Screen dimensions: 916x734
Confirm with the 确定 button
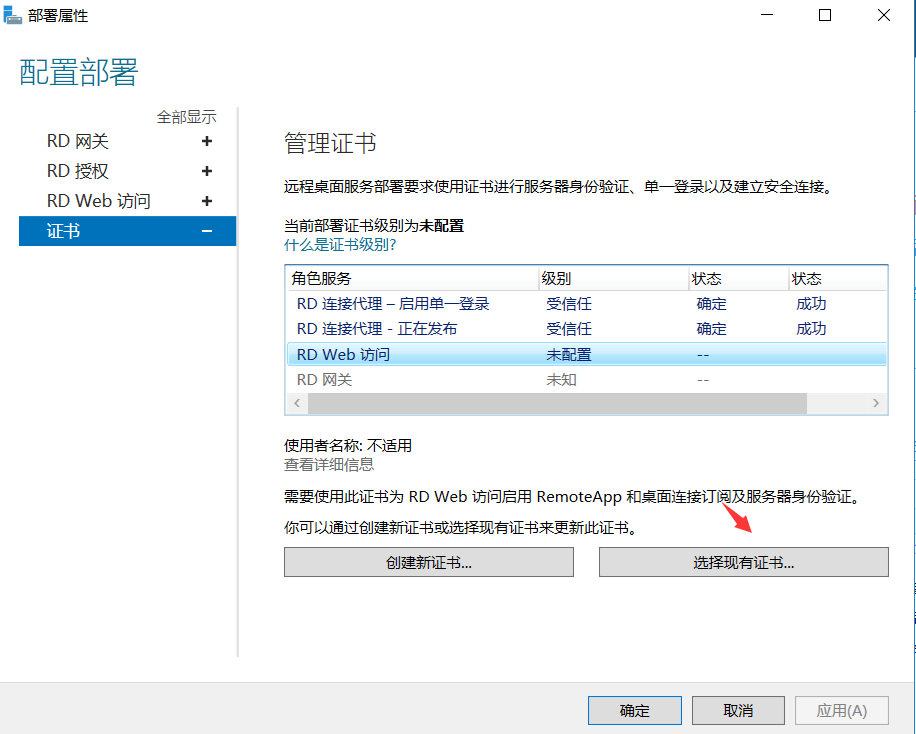635,710
